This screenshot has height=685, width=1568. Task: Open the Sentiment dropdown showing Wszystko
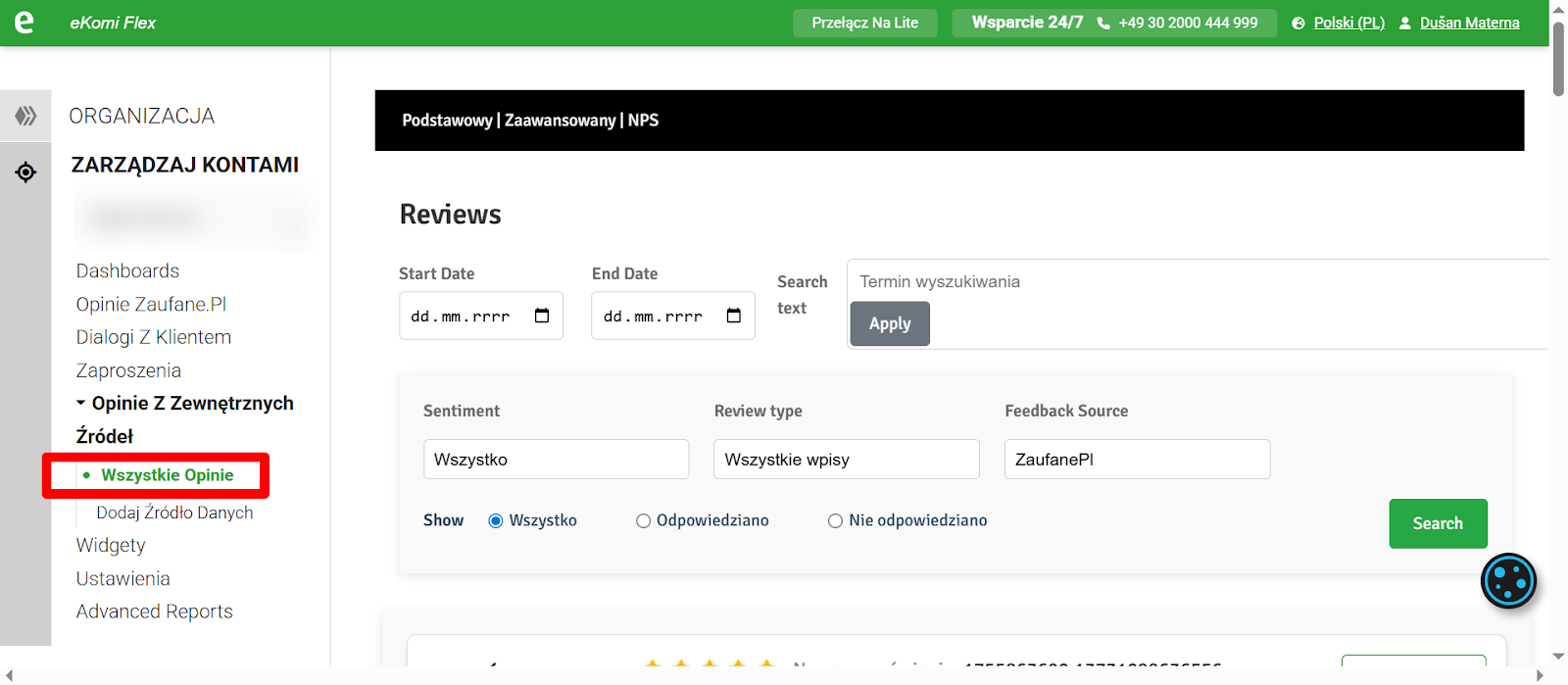click(x=556, y=460)
